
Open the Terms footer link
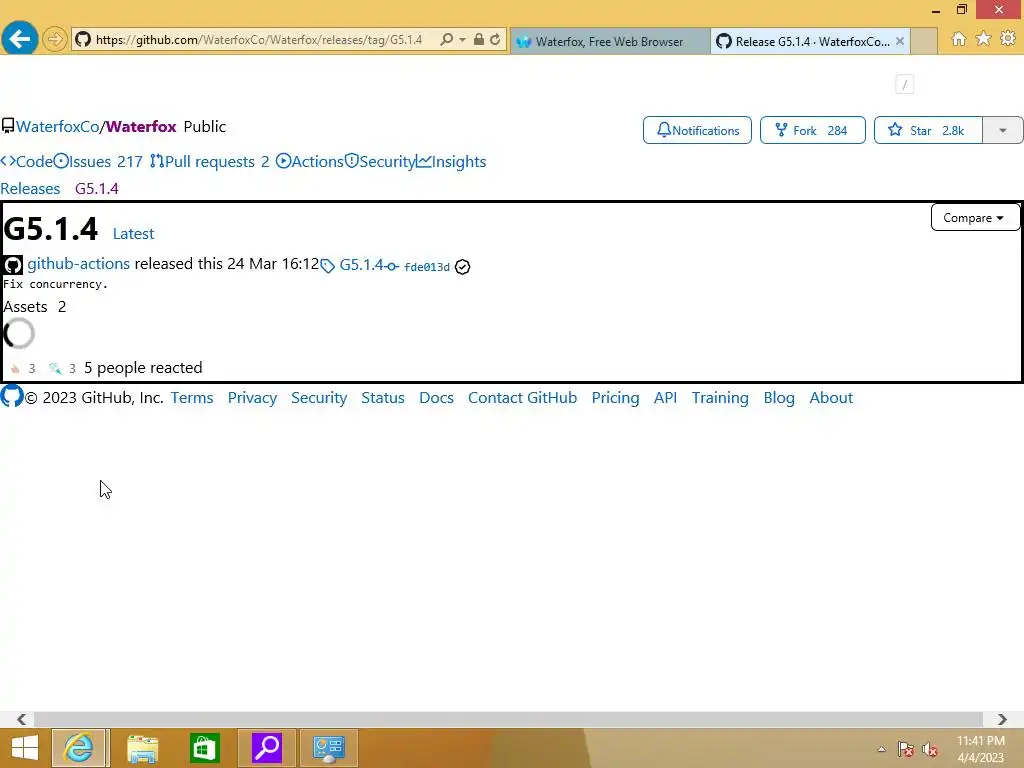[192, 398]
